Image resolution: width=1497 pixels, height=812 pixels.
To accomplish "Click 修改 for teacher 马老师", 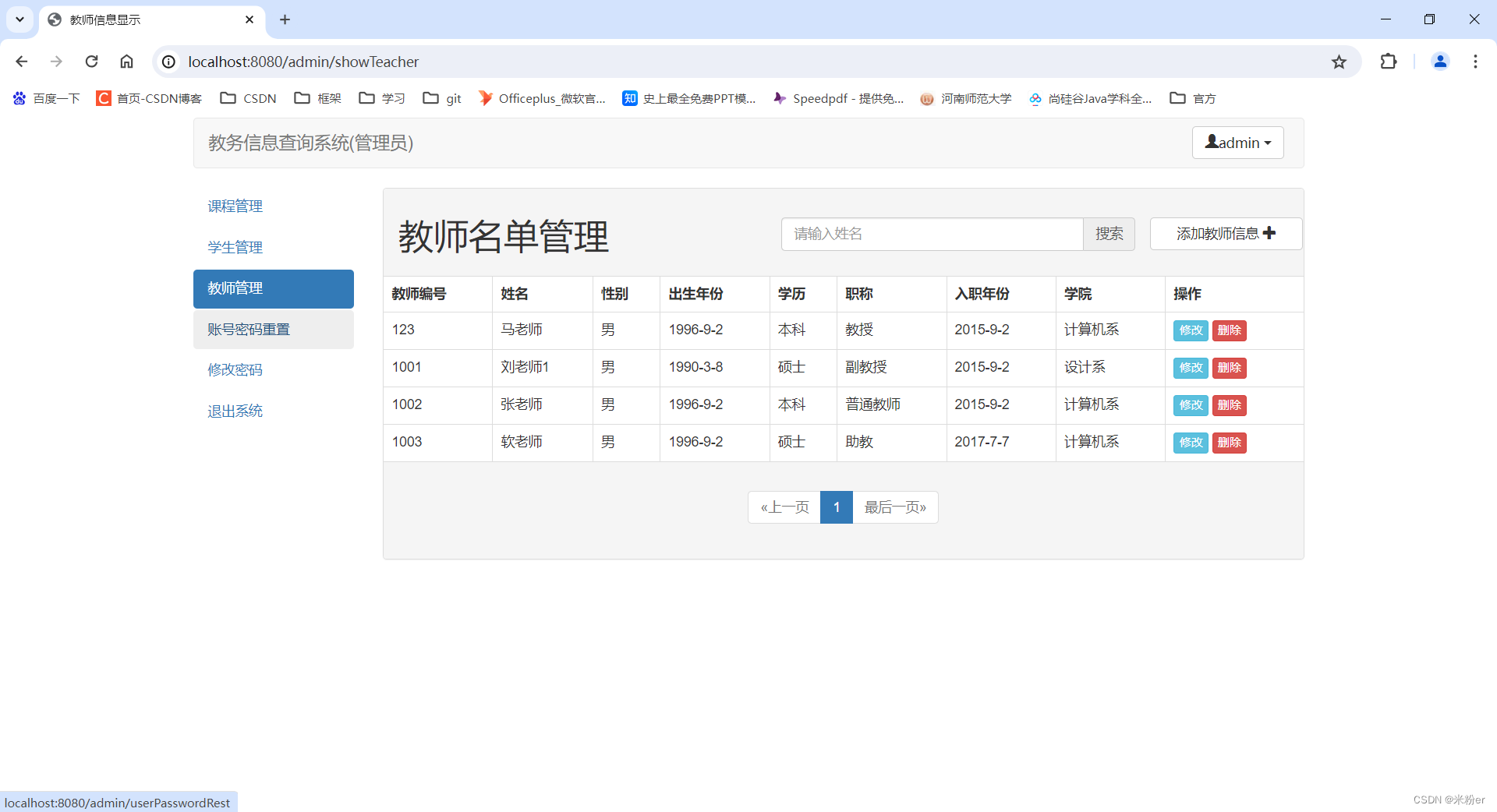I will [1191, 330].
